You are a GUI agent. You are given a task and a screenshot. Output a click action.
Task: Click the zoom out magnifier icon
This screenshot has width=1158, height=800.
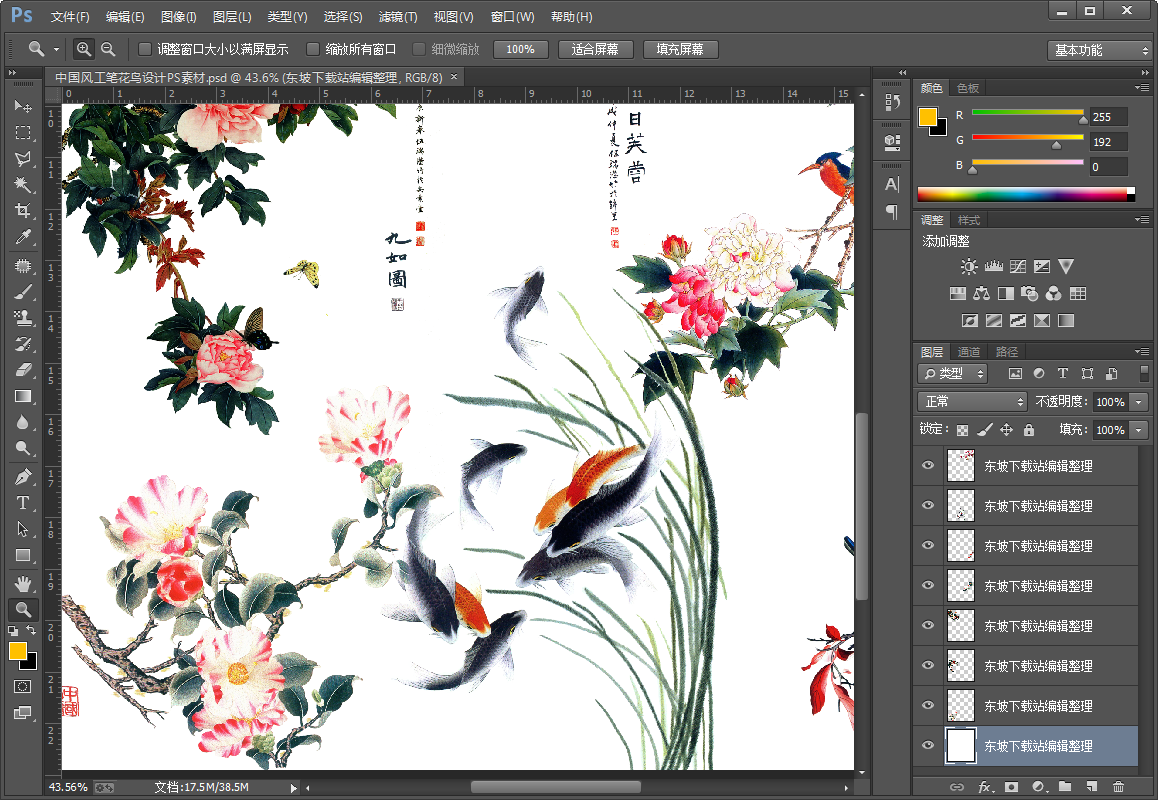[x=108, y=49]
